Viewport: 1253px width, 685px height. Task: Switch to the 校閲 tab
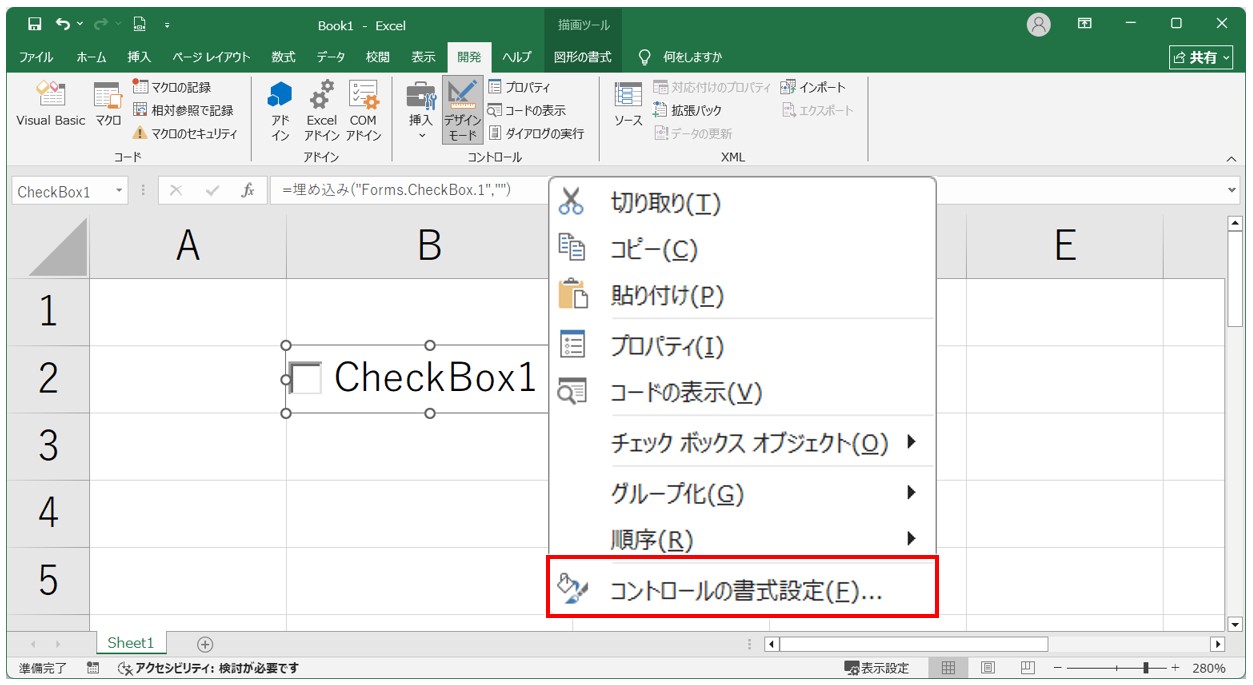point(377,57)
